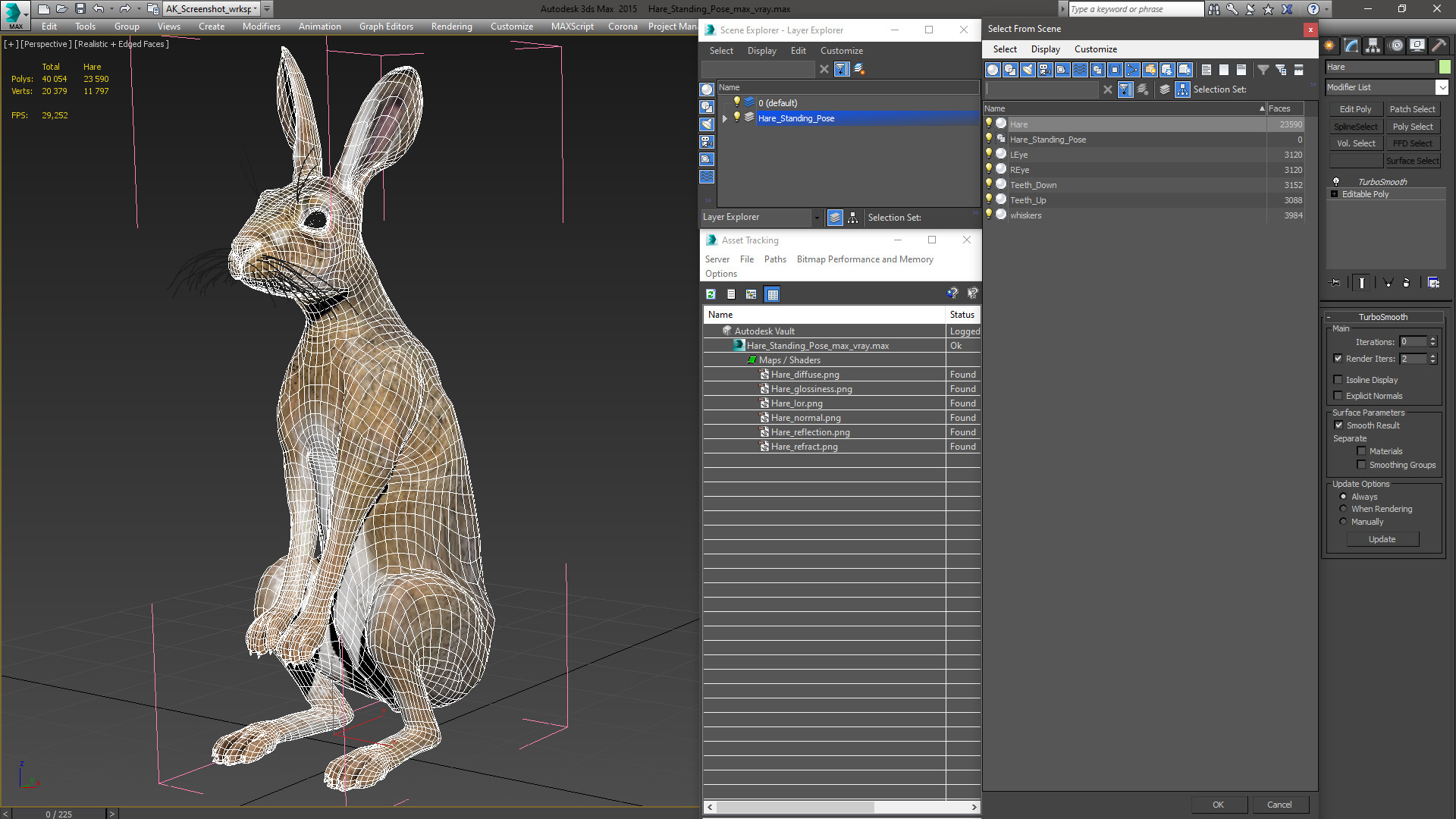Toggle the TurboSmooth modifier lightbulb
Image resolution: width=1456 pixels, height=819 pixels.
(1336, 181)
